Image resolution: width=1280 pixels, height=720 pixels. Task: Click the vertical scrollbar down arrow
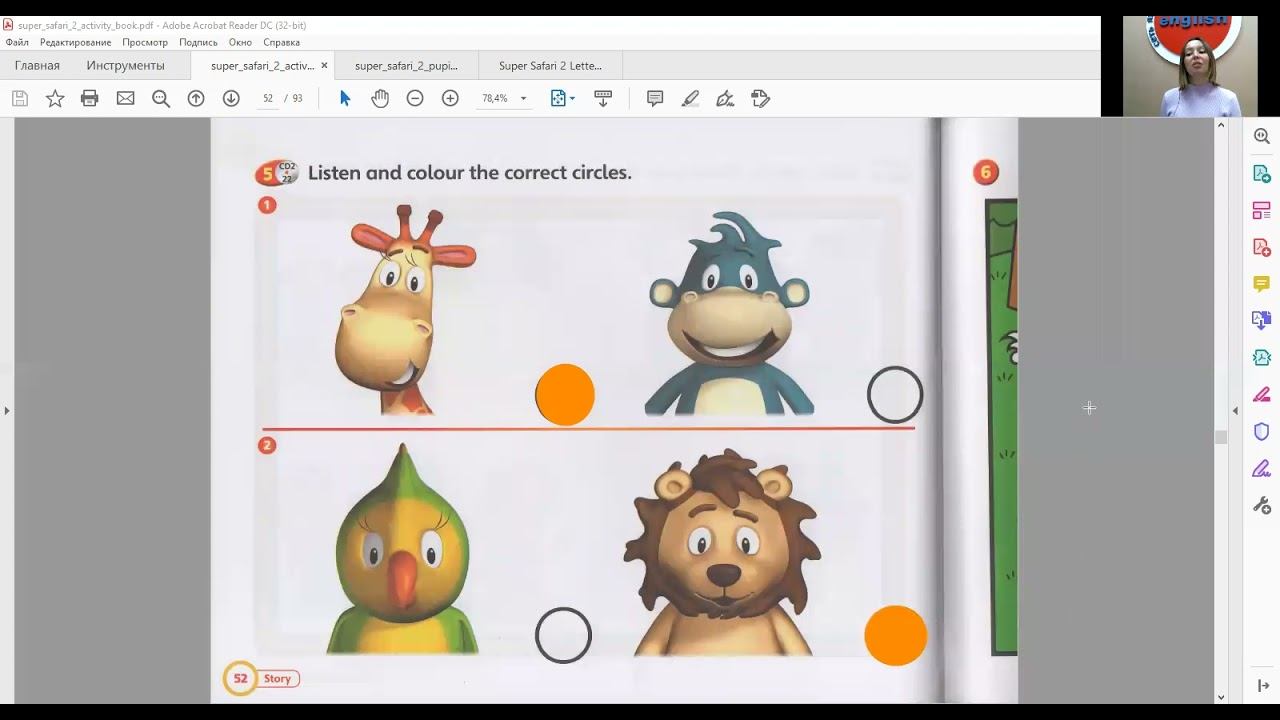tap(1221, 697)
